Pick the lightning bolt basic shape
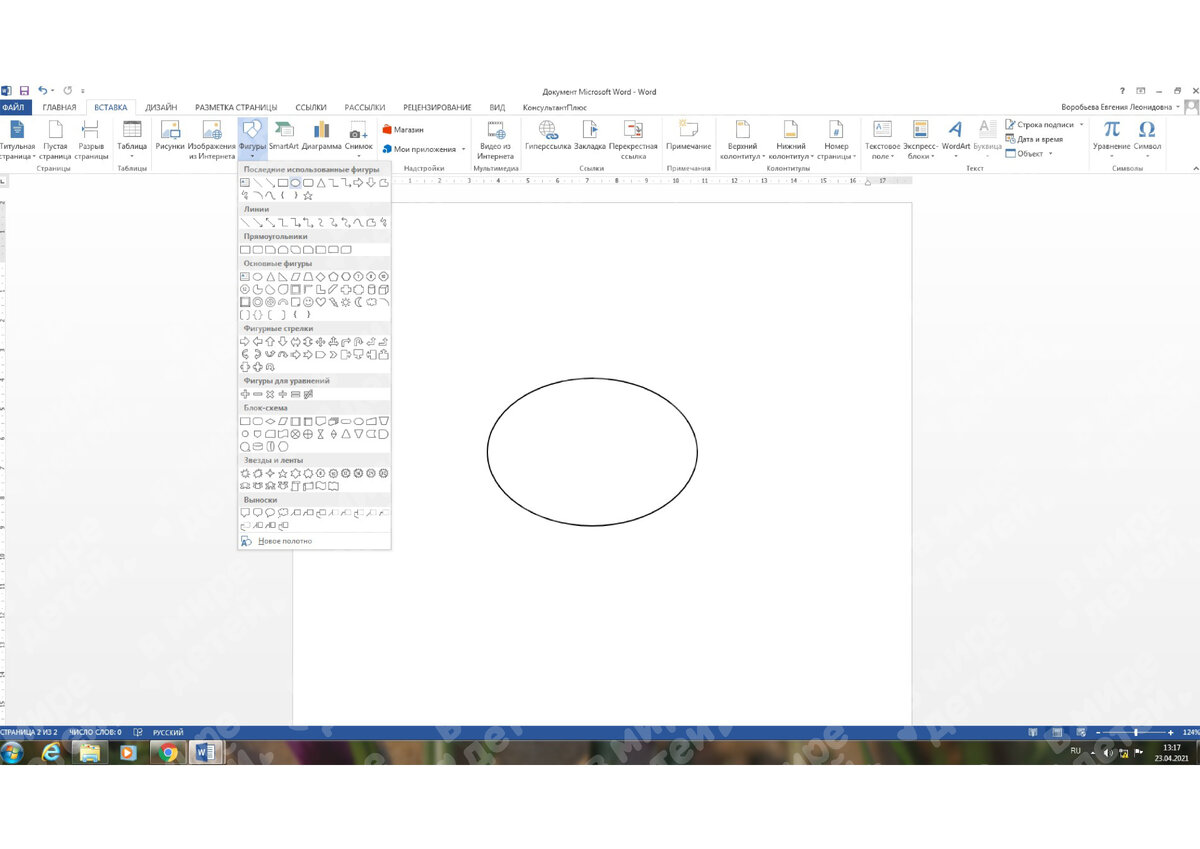1200x849 pixels. pos(333,302)
